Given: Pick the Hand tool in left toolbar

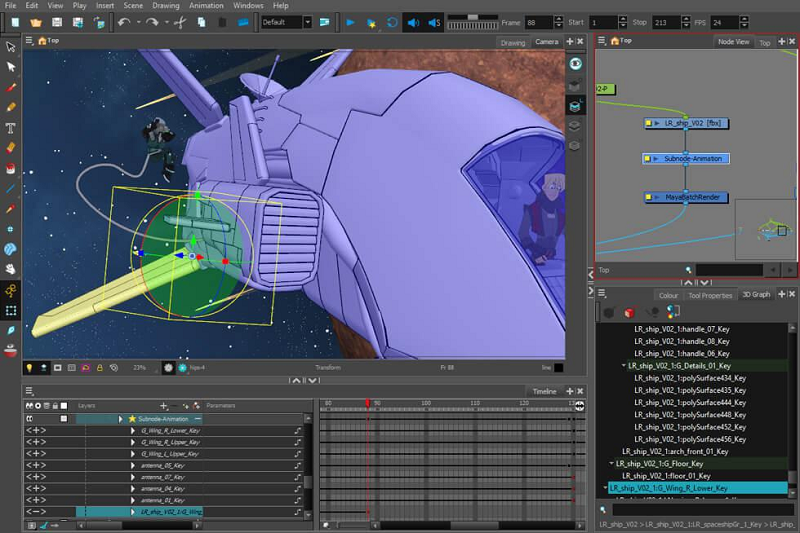Looking at the screenshot, I should (x=10, y=269).
